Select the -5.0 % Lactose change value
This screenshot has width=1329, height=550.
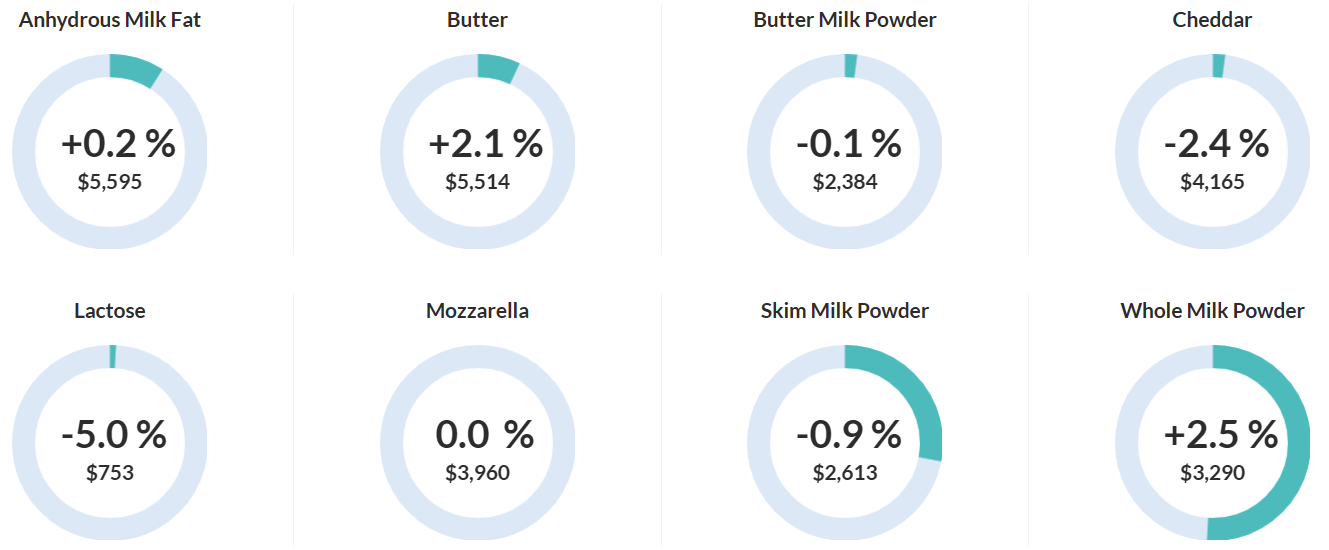pos(113,435)
